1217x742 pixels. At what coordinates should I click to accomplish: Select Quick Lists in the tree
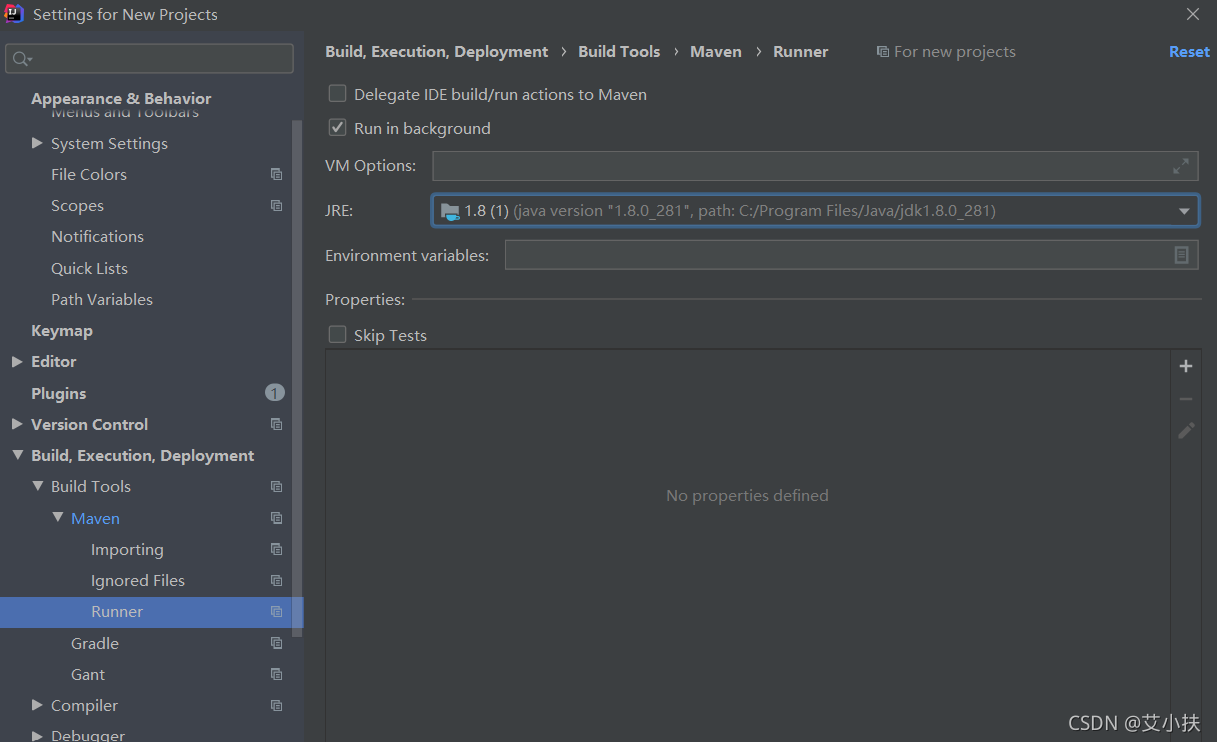(x=89, y=268)
